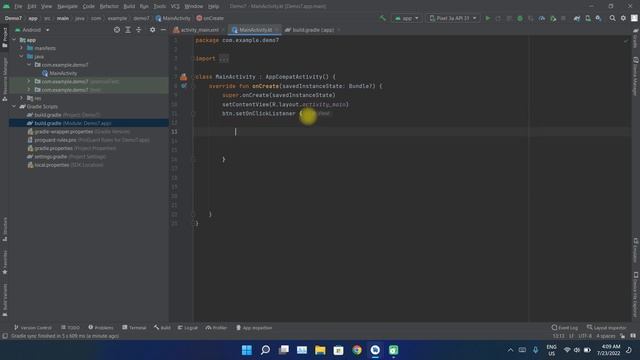Switch to the build.gradle (:app) editor tab
The height and width of the screenshot is (360, 640).
[312, 30]
